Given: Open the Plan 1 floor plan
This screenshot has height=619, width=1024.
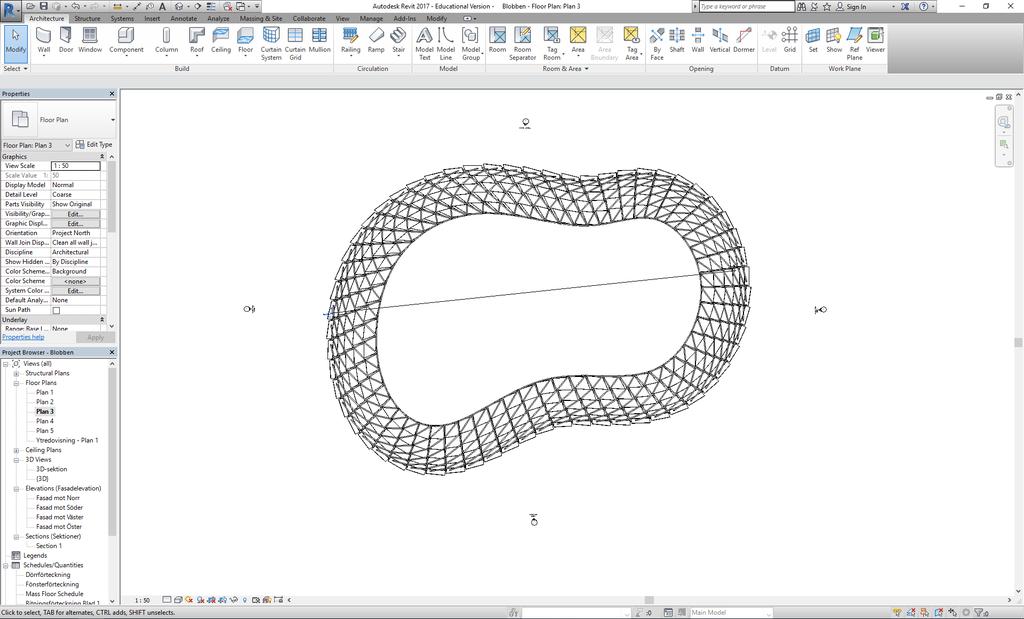Looking at the screenshot, I should (45, 392).
